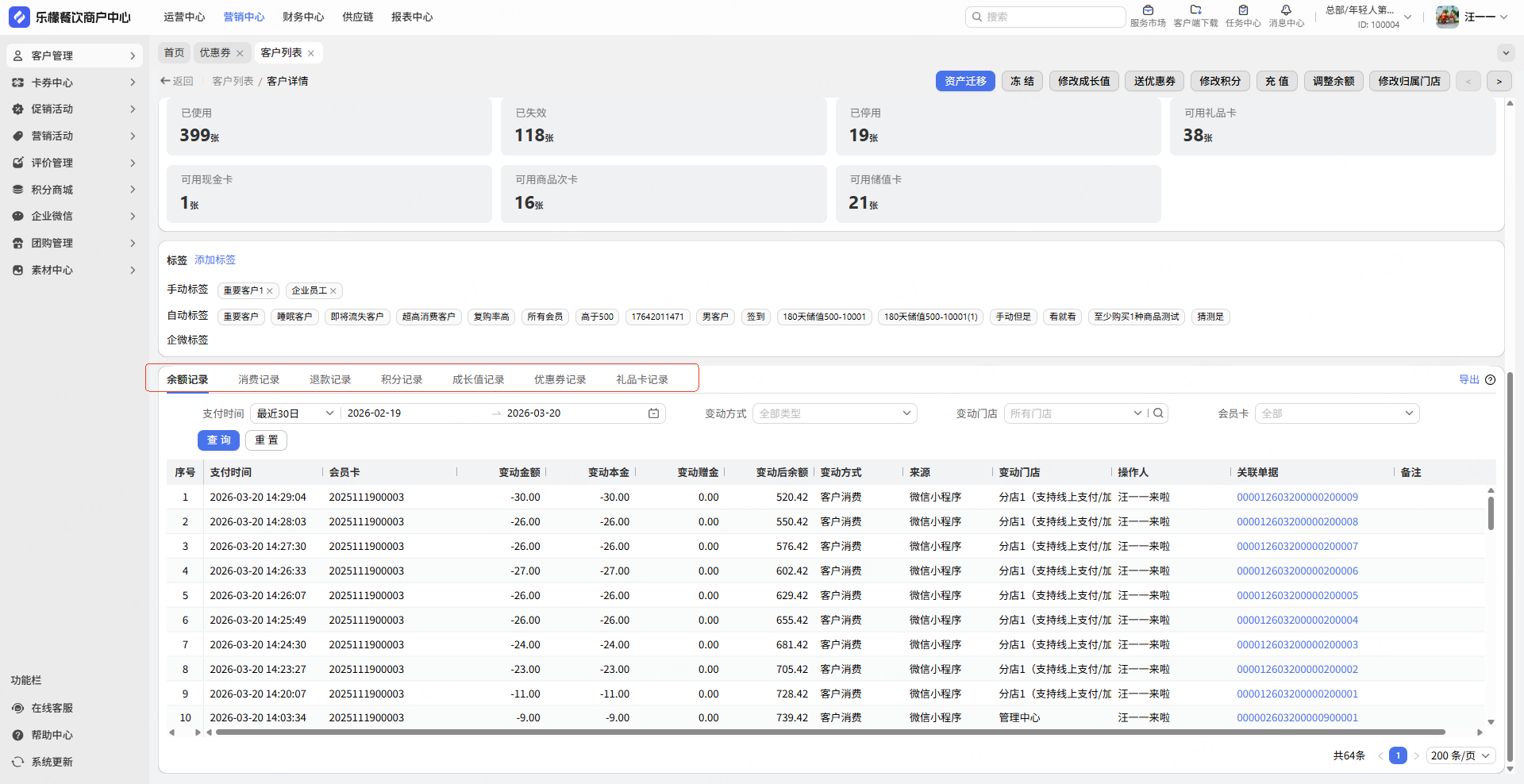Viewport: 1524px width, 784px height.
Task: Switch to the 消费记录 tab
Action: click(259, 380)
